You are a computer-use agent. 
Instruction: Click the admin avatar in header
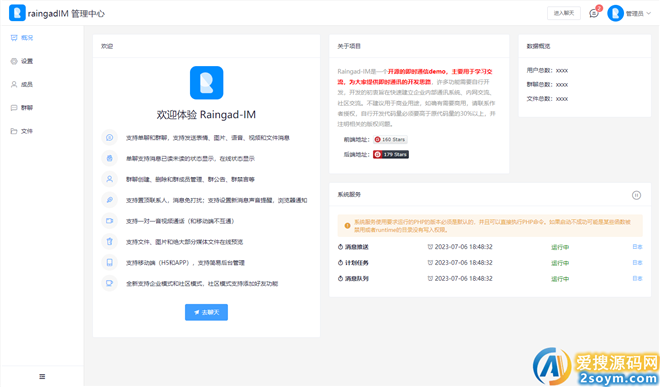pyautogui.click(x=615, y=13)
